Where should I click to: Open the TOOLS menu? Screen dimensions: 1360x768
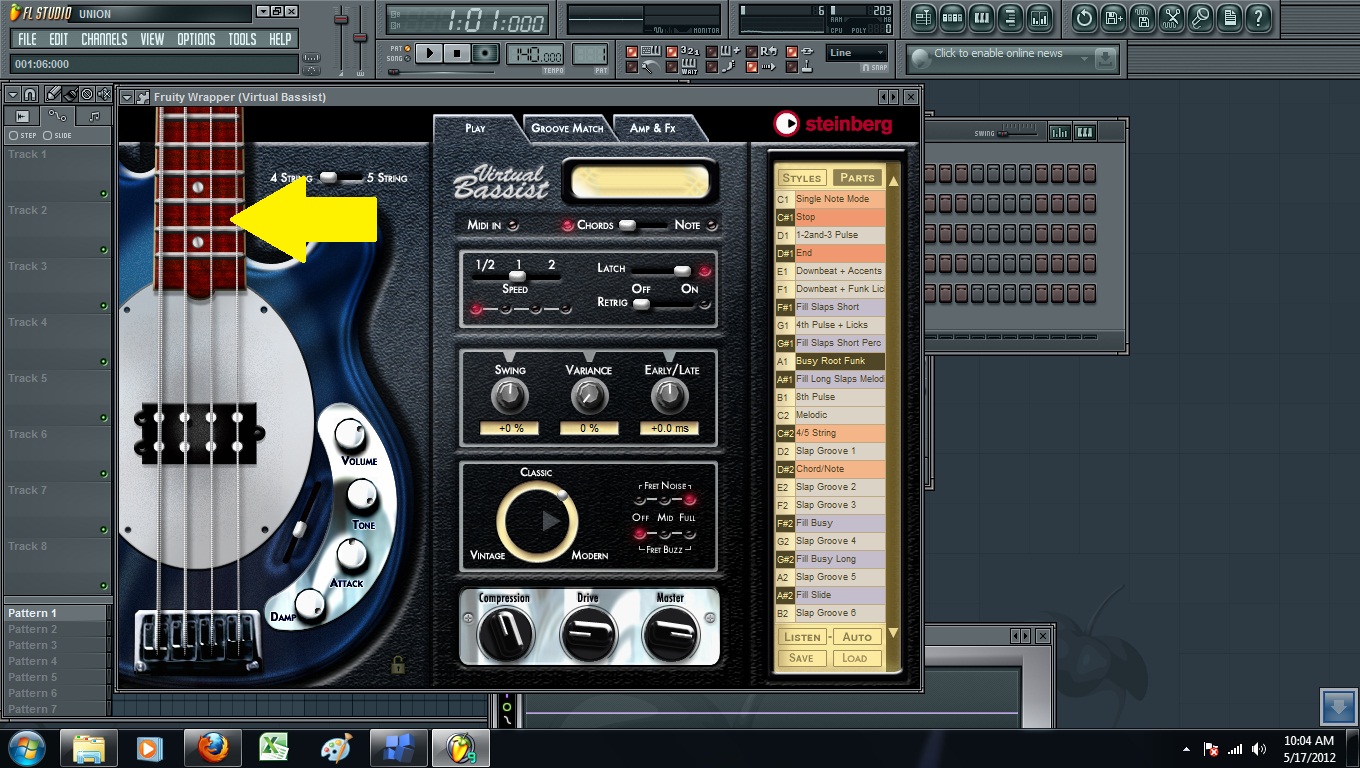pos(242,39)
